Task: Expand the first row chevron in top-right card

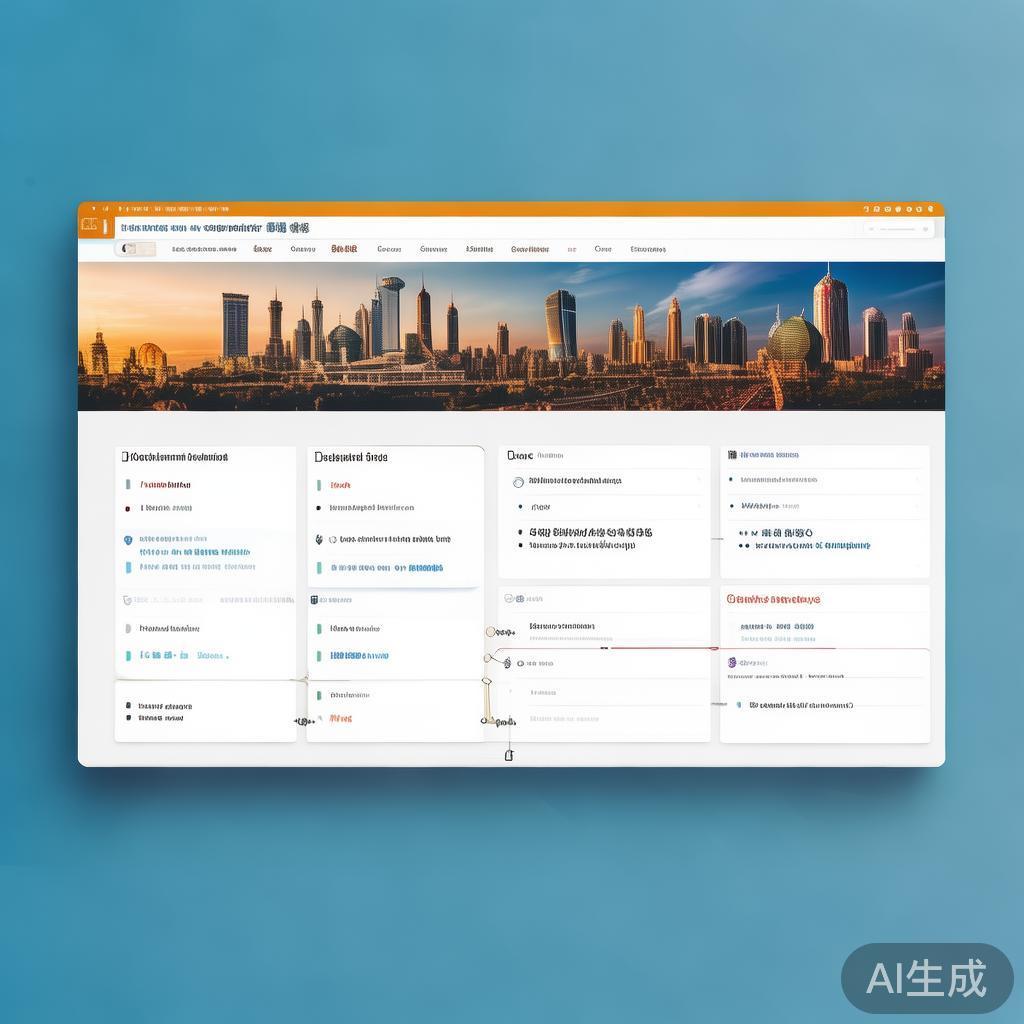Action: click(x=916, y=480)
